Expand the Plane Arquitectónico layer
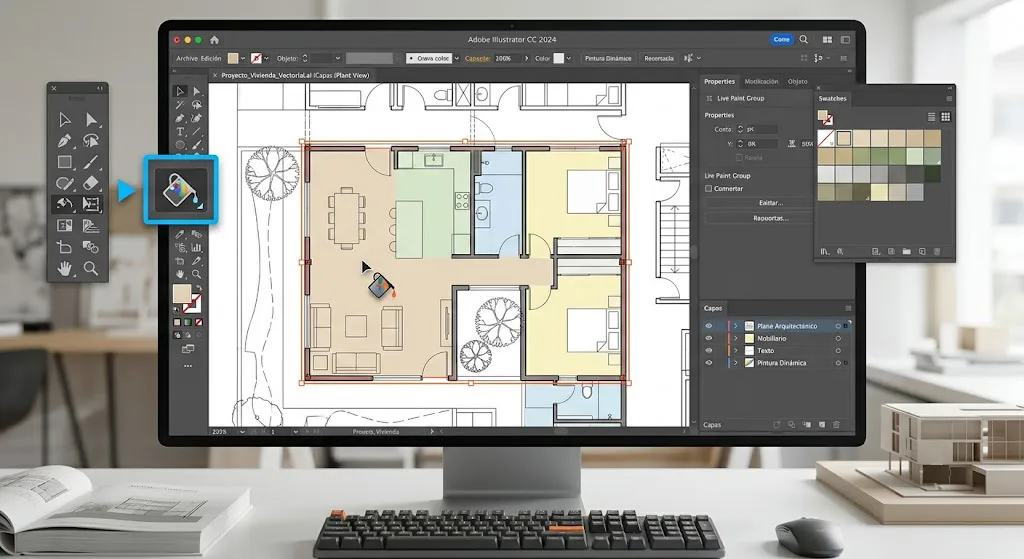The width and height of the screenshot is (1024, 559). [x=735, y=326]
